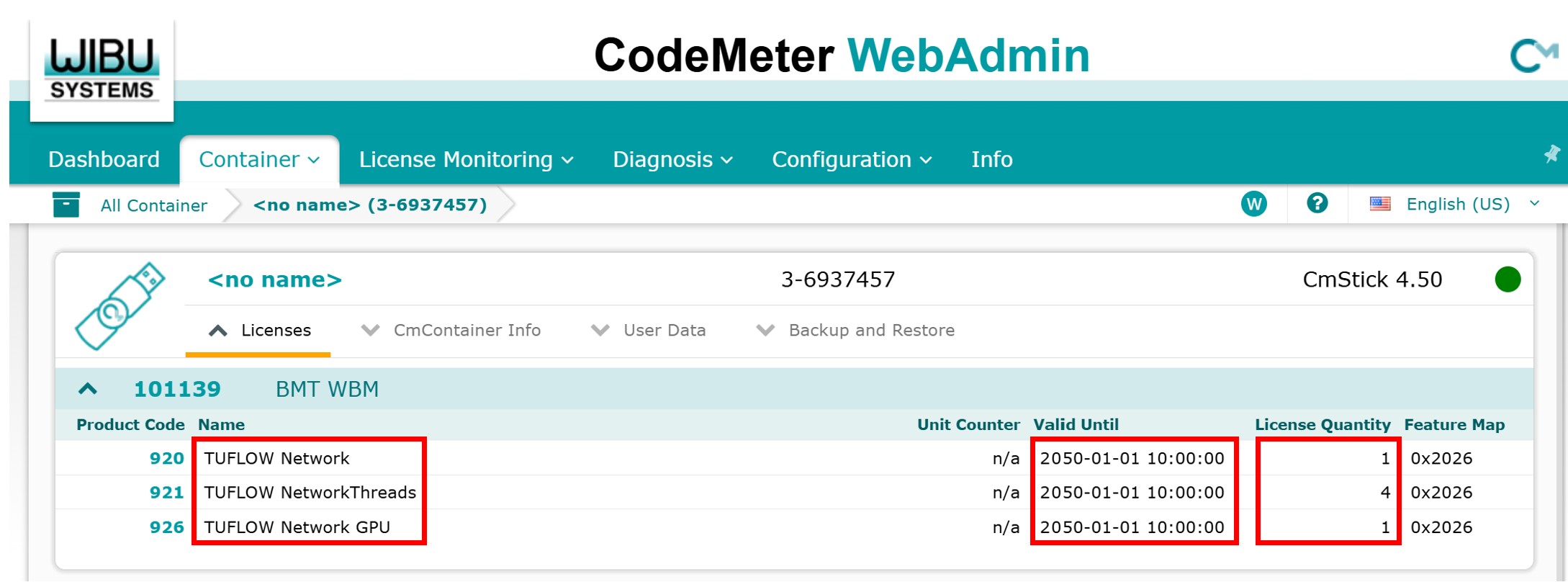Open the All Container archive icon

[x=66, y=205]
